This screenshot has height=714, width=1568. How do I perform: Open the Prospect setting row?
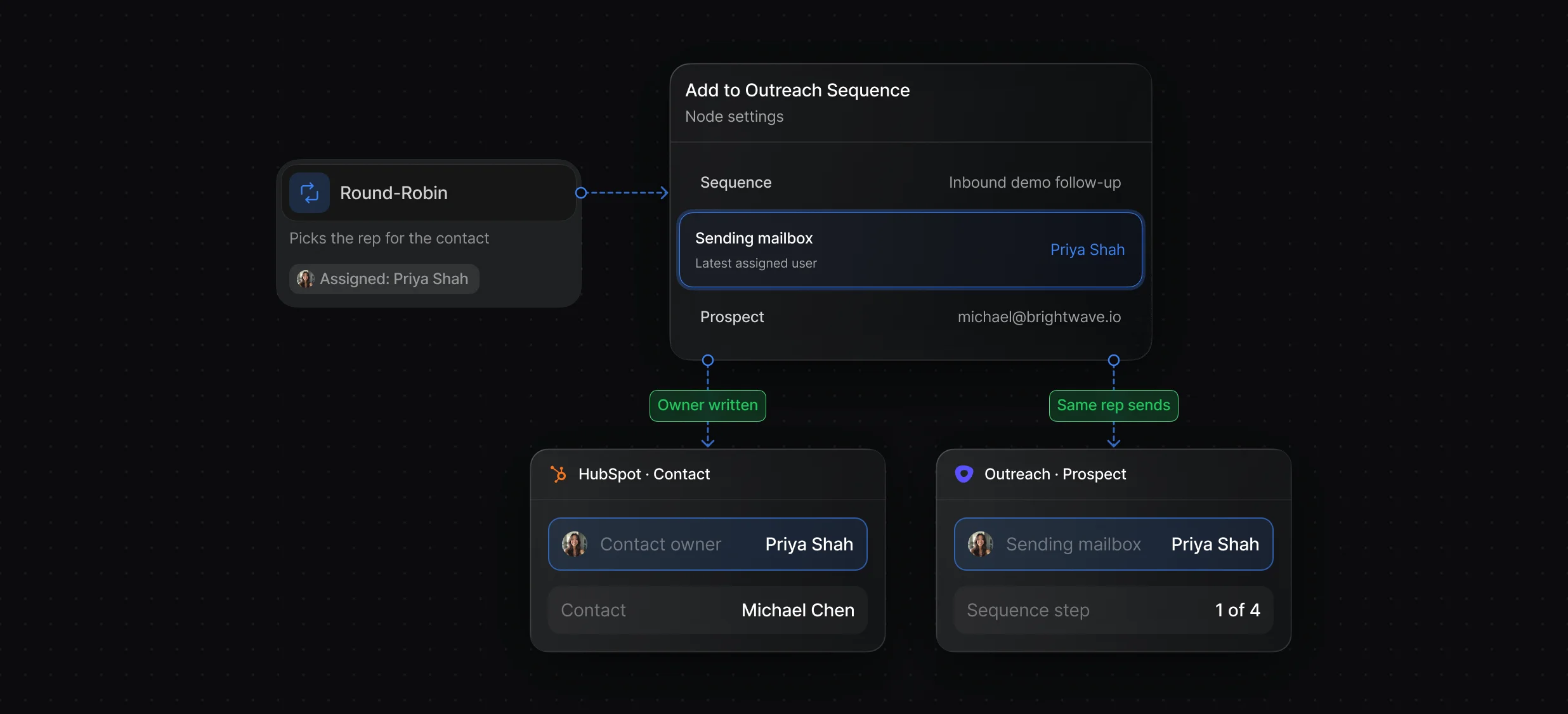point(911,317)
